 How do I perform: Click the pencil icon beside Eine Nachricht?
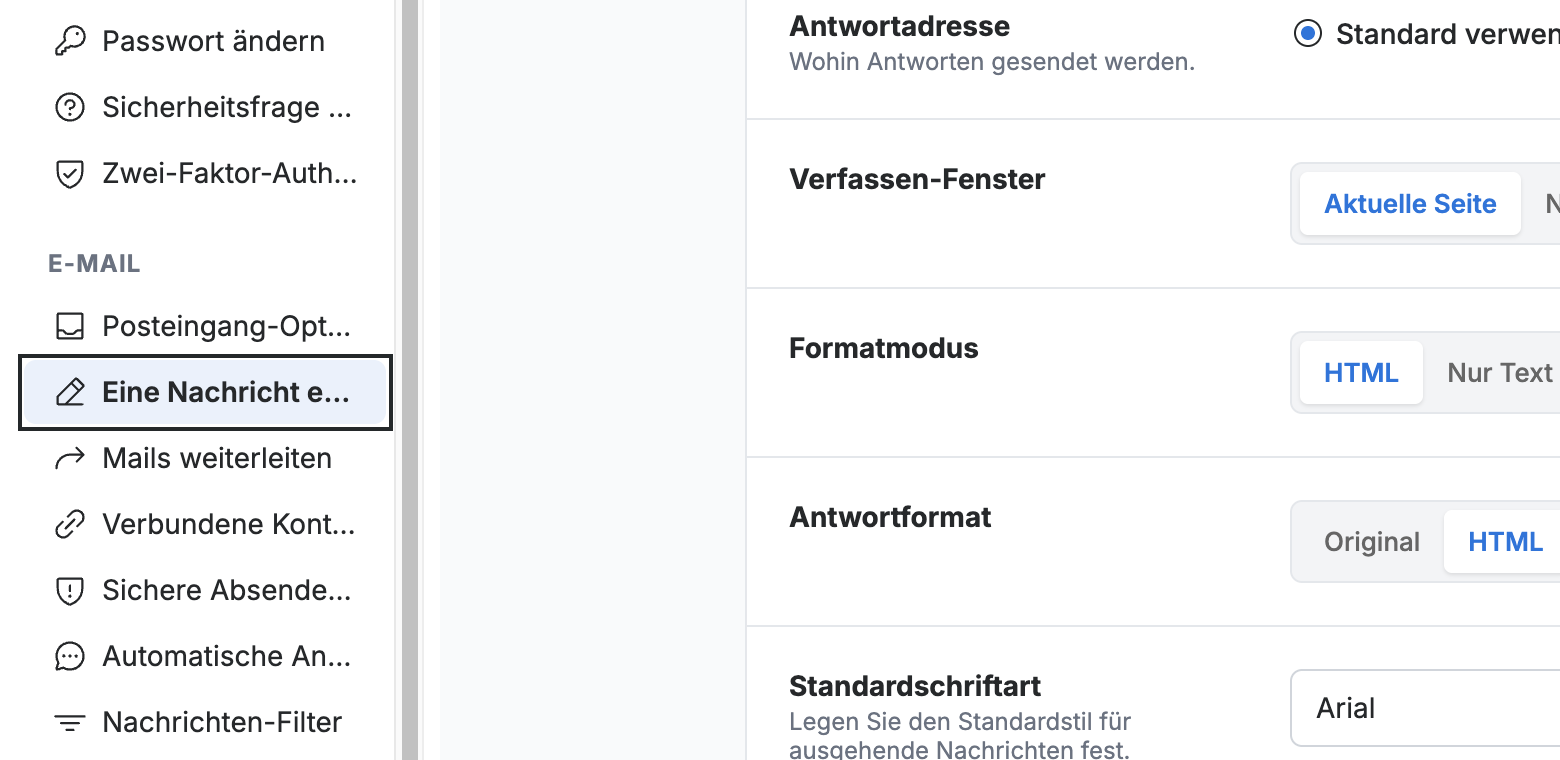tap(69, 392)
